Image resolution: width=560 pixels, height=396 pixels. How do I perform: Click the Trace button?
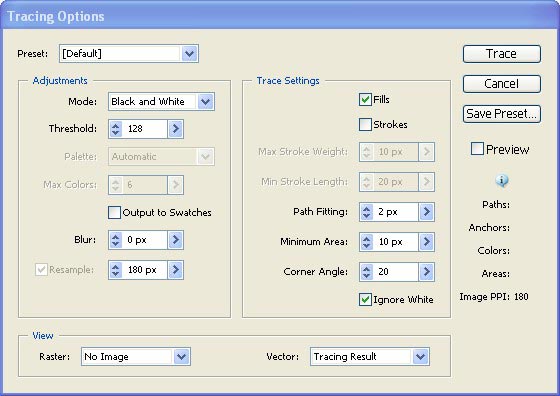[502, 54]
